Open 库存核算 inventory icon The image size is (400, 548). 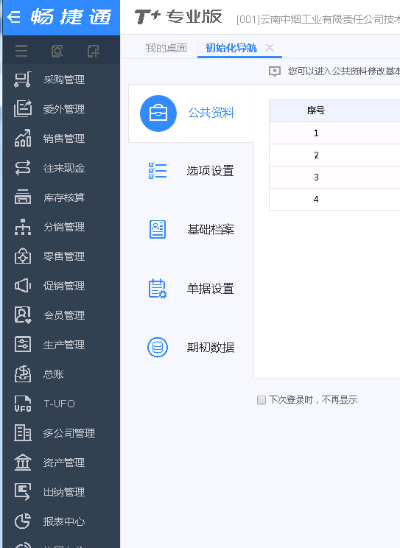point(23,197)
